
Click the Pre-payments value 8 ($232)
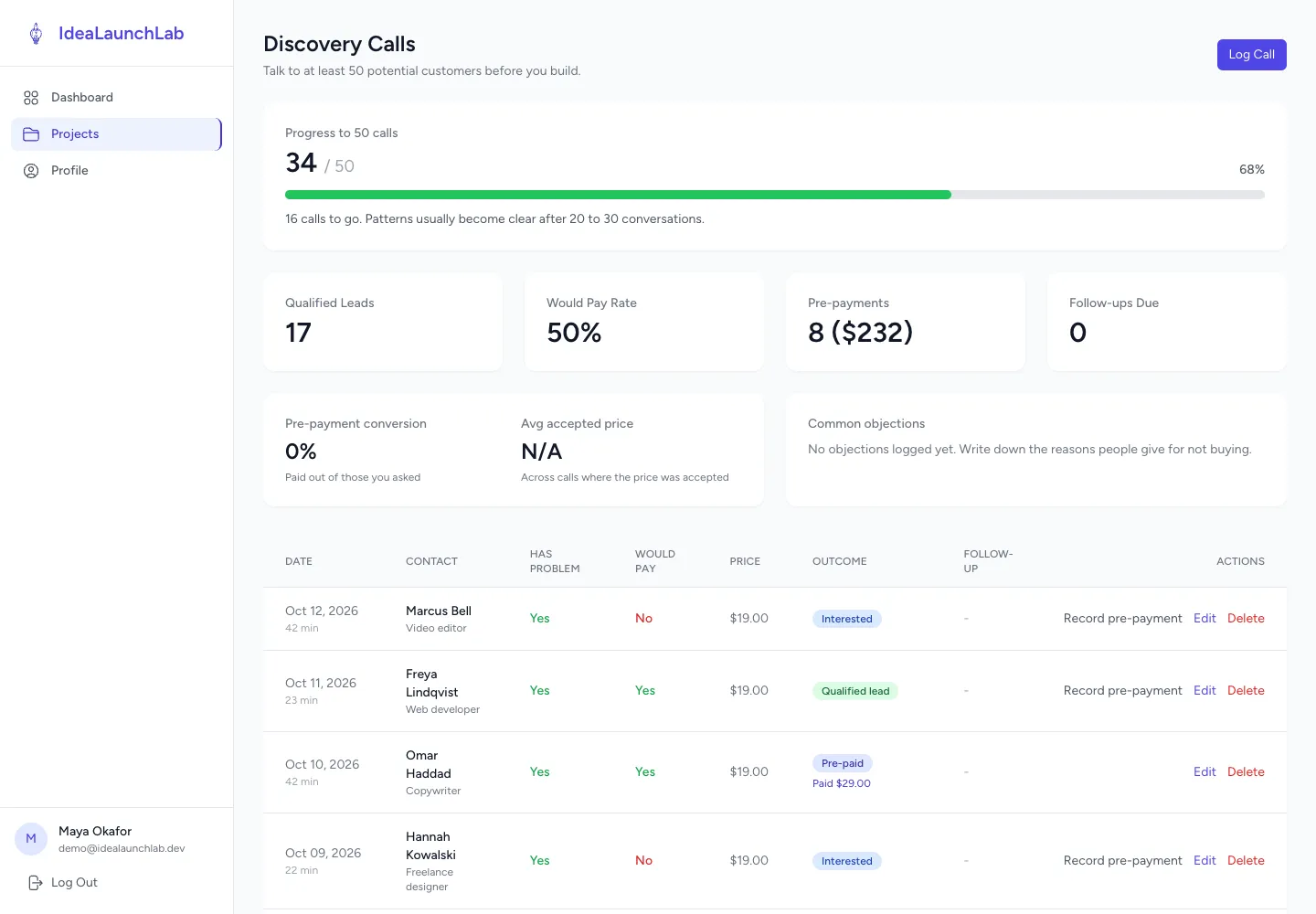(861, 333)
